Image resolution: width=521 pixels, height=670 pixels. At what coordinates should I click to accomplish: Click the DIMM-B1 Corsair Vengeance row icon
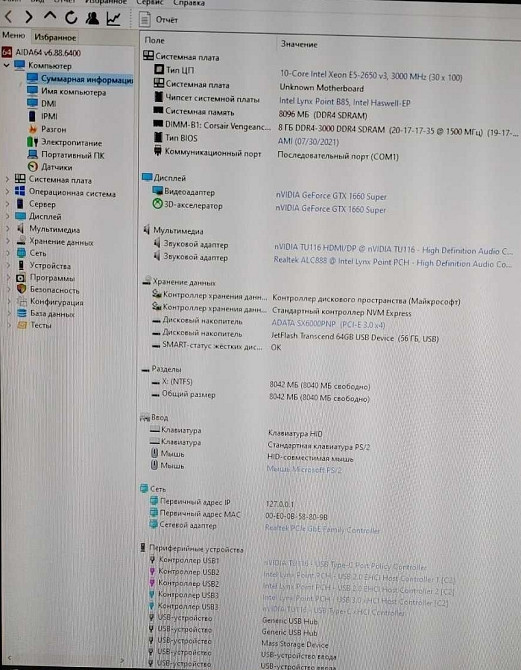click(158, 124)
